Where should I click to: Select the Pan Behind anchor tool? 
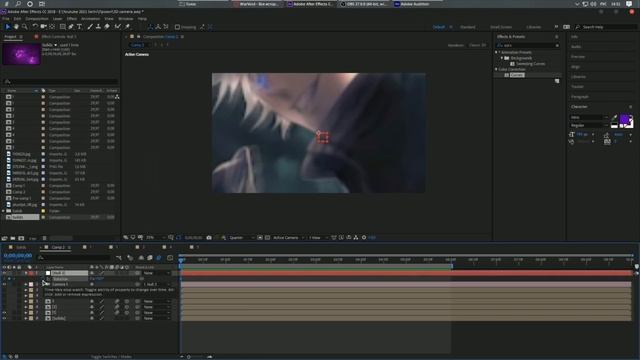(52, 27)
